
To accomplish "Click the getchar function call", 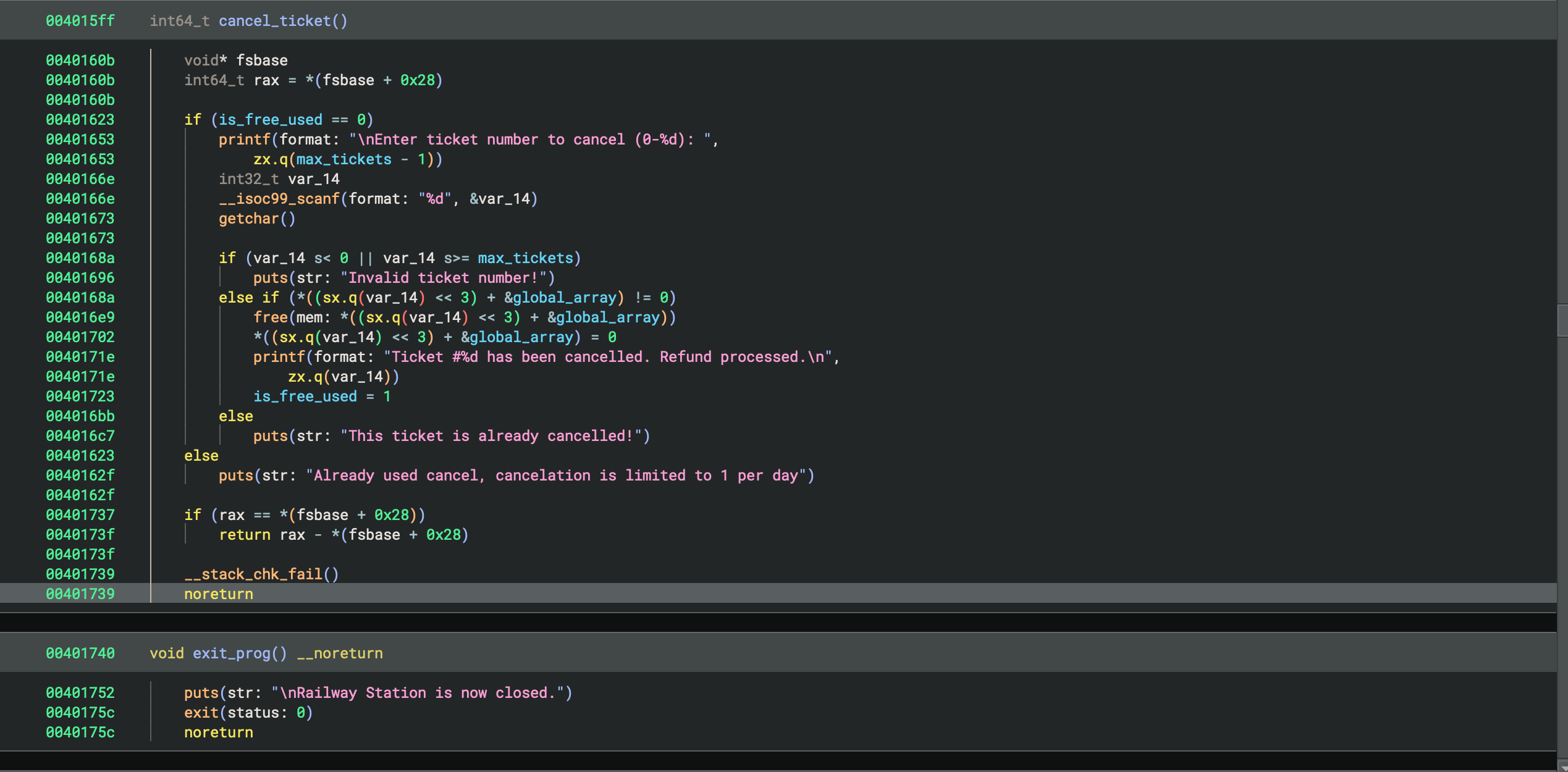I will 248,219.
